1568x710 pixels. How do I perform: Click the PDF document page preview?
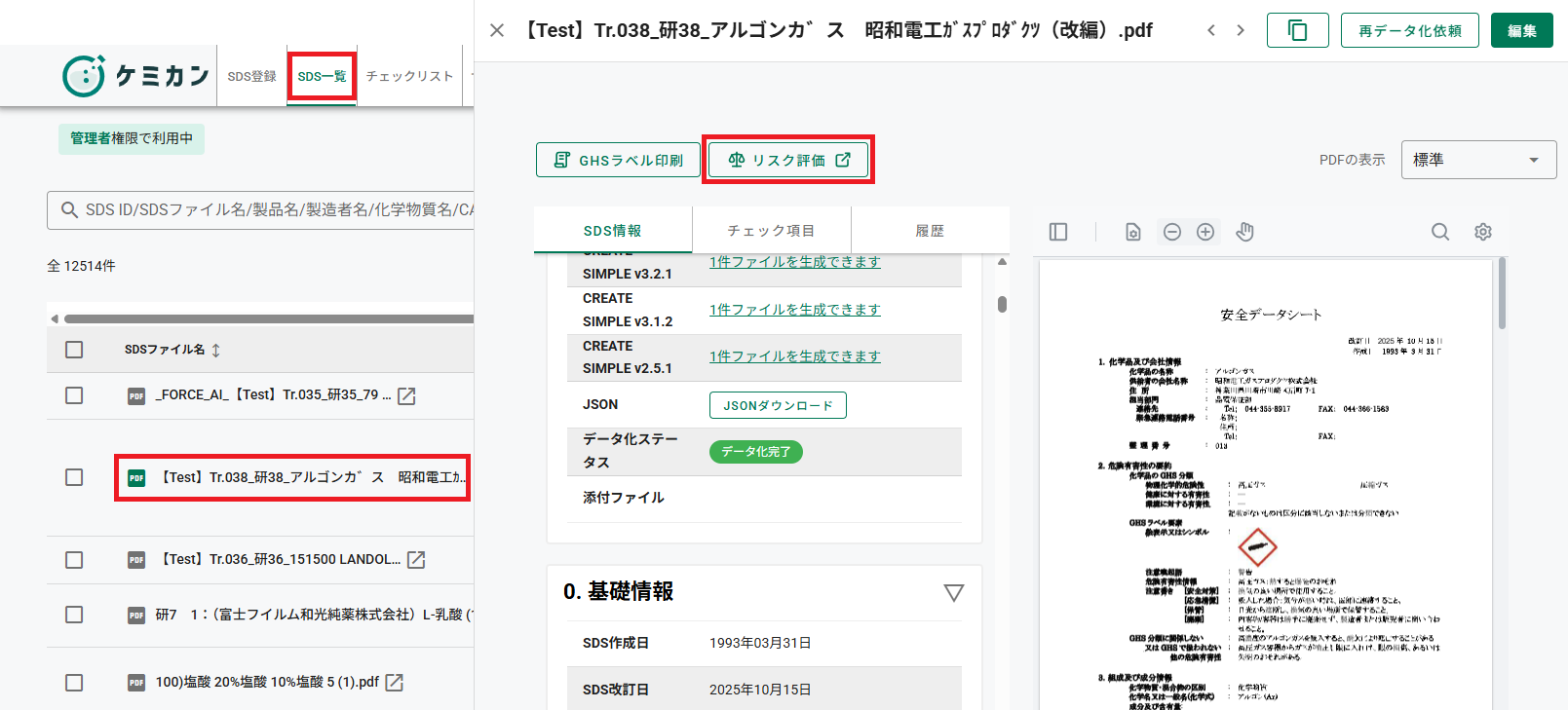point(1266,485)
